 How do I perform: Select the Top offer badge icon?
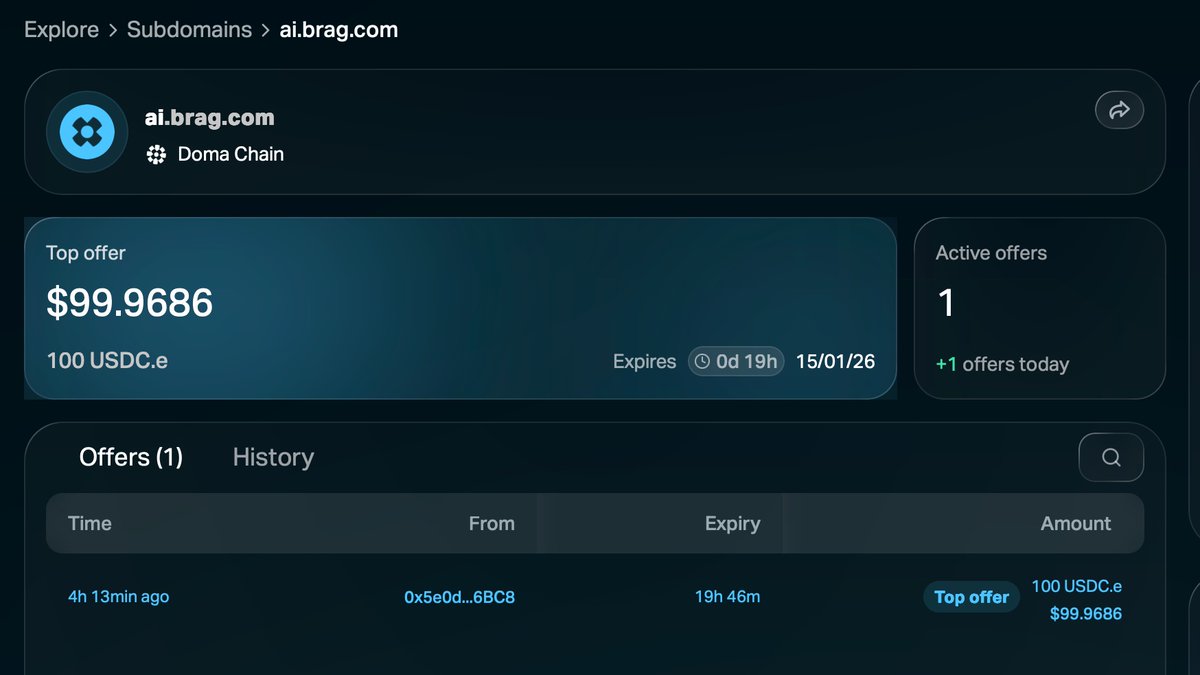pyautogui.click(x=971, y=596)
